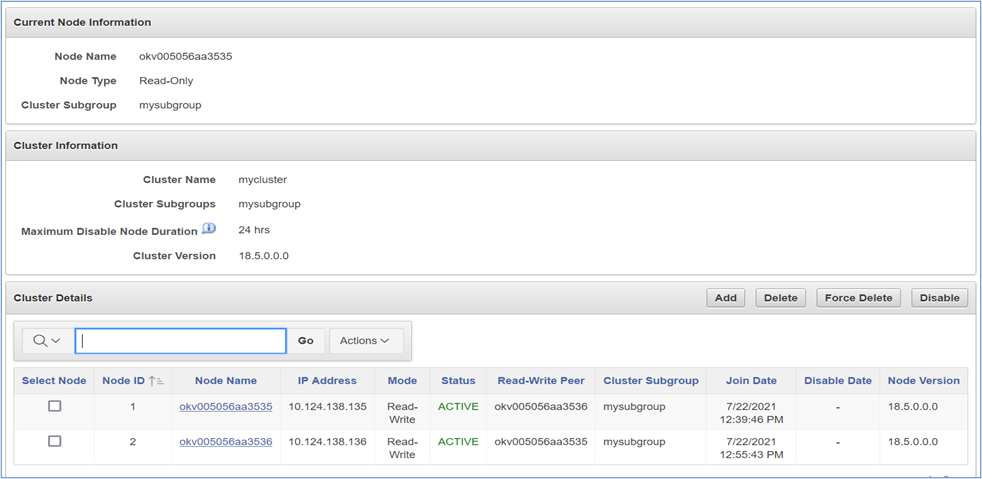The width and height of the screenshot is (982, 479).
Task: Select the checkbox for node ID 2
Action: coord(55,441)
